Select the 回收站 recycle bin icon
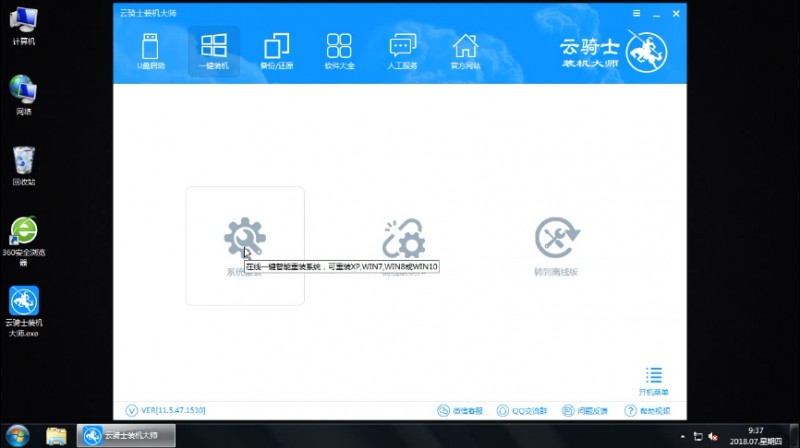Screen dimensions: 800x448 coord(23,166)
